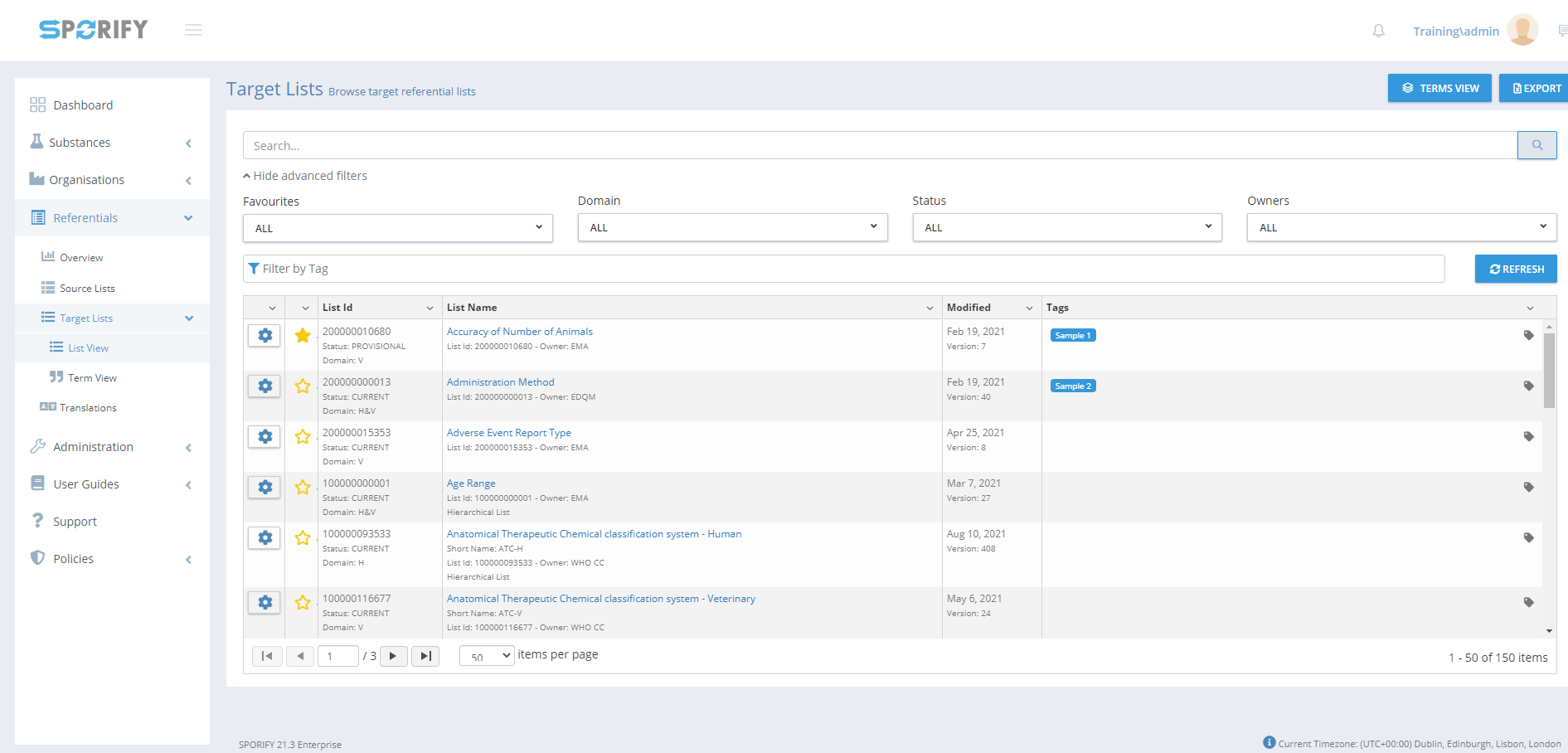This screenshot has width=1568, height=753.
Task: Click the REFRESH button
Action: coord(1515,269)
